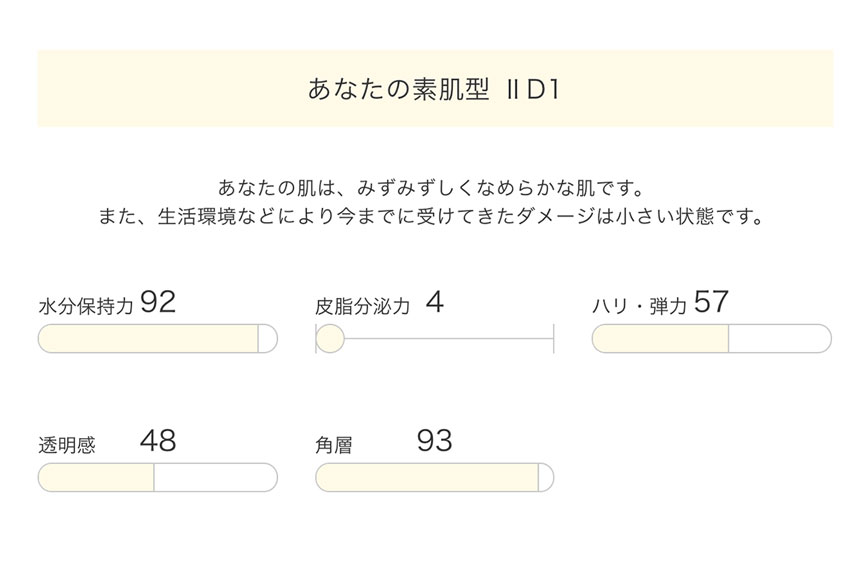
Task: Click the 透明感 progress bar
Action: pyautogui.click(x=157, y=477)
